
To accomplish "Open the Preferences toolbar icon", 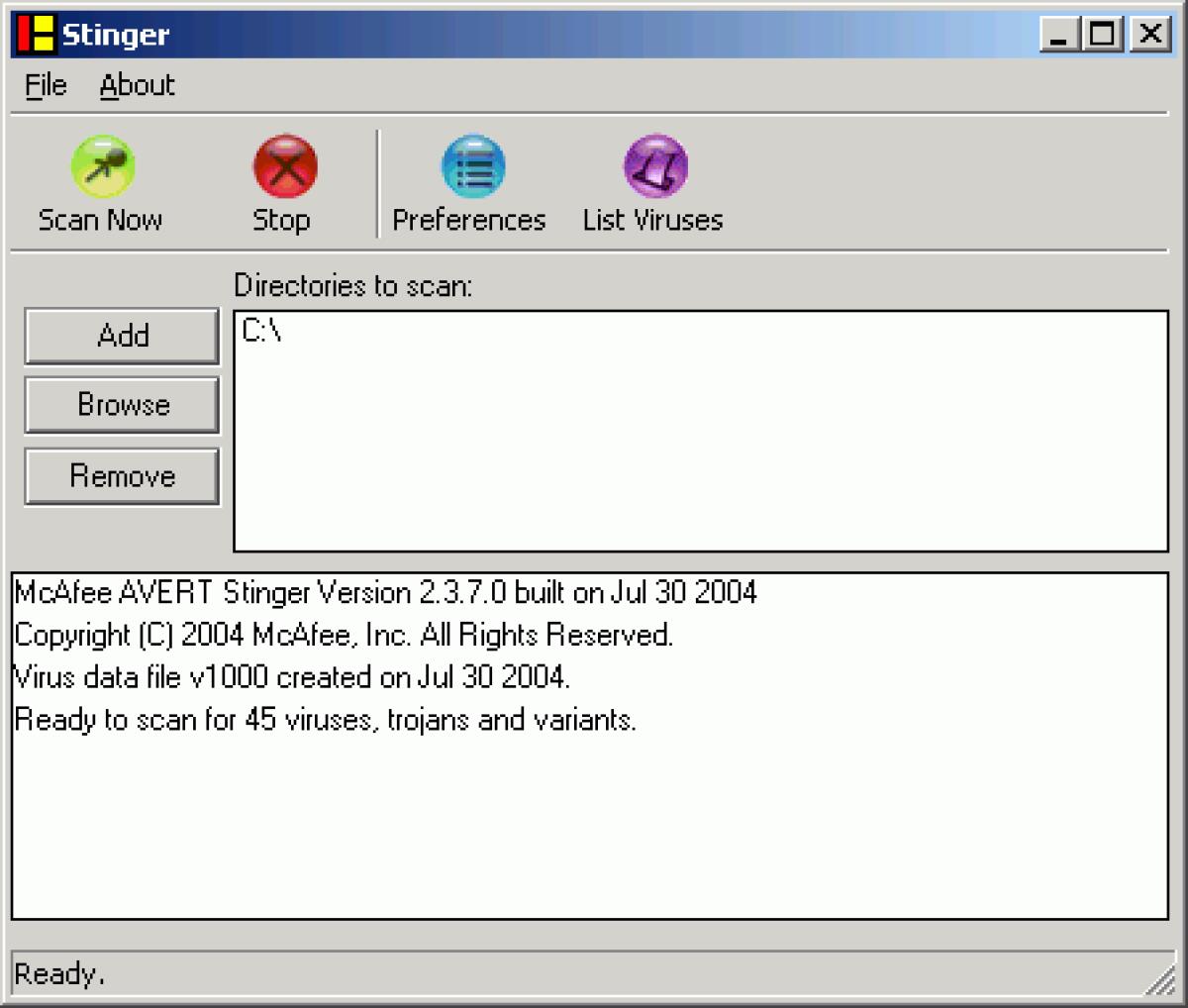I will coord(473,166).
